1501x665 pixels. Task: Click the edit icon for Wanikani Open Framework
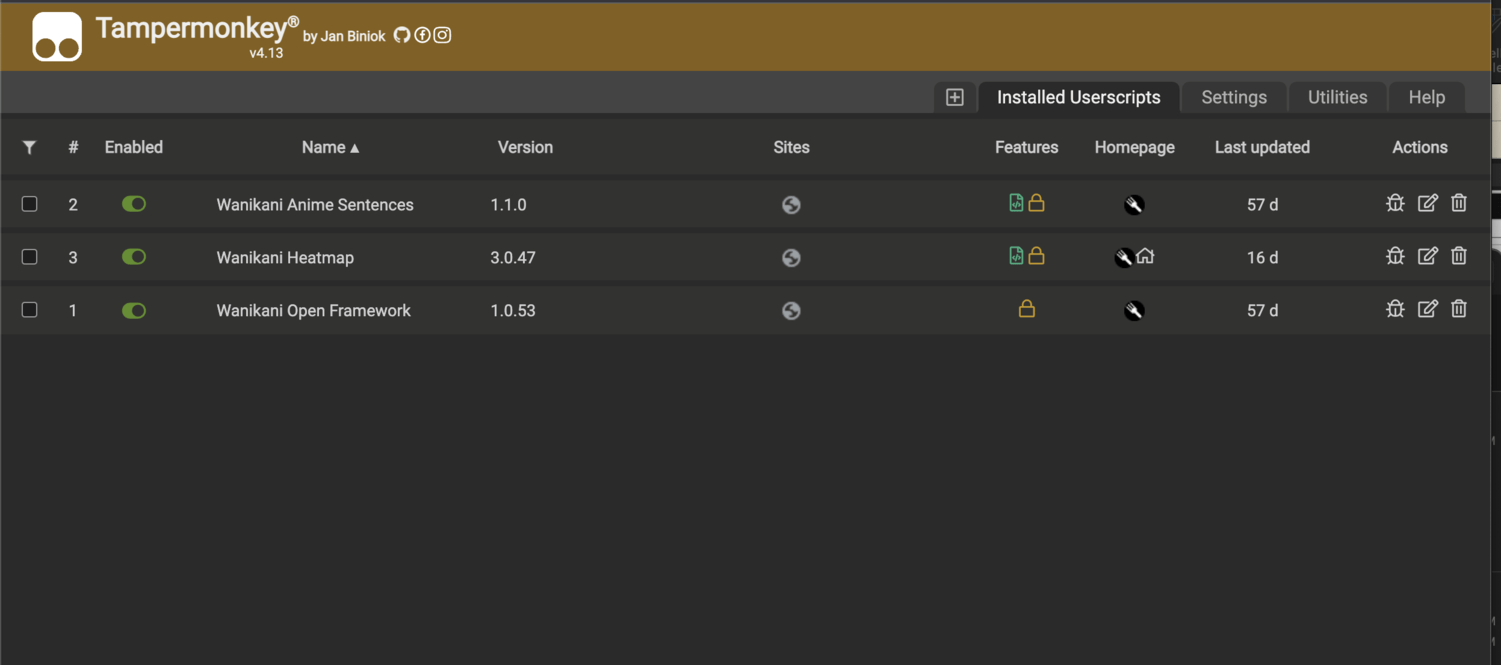point(1428,309)
